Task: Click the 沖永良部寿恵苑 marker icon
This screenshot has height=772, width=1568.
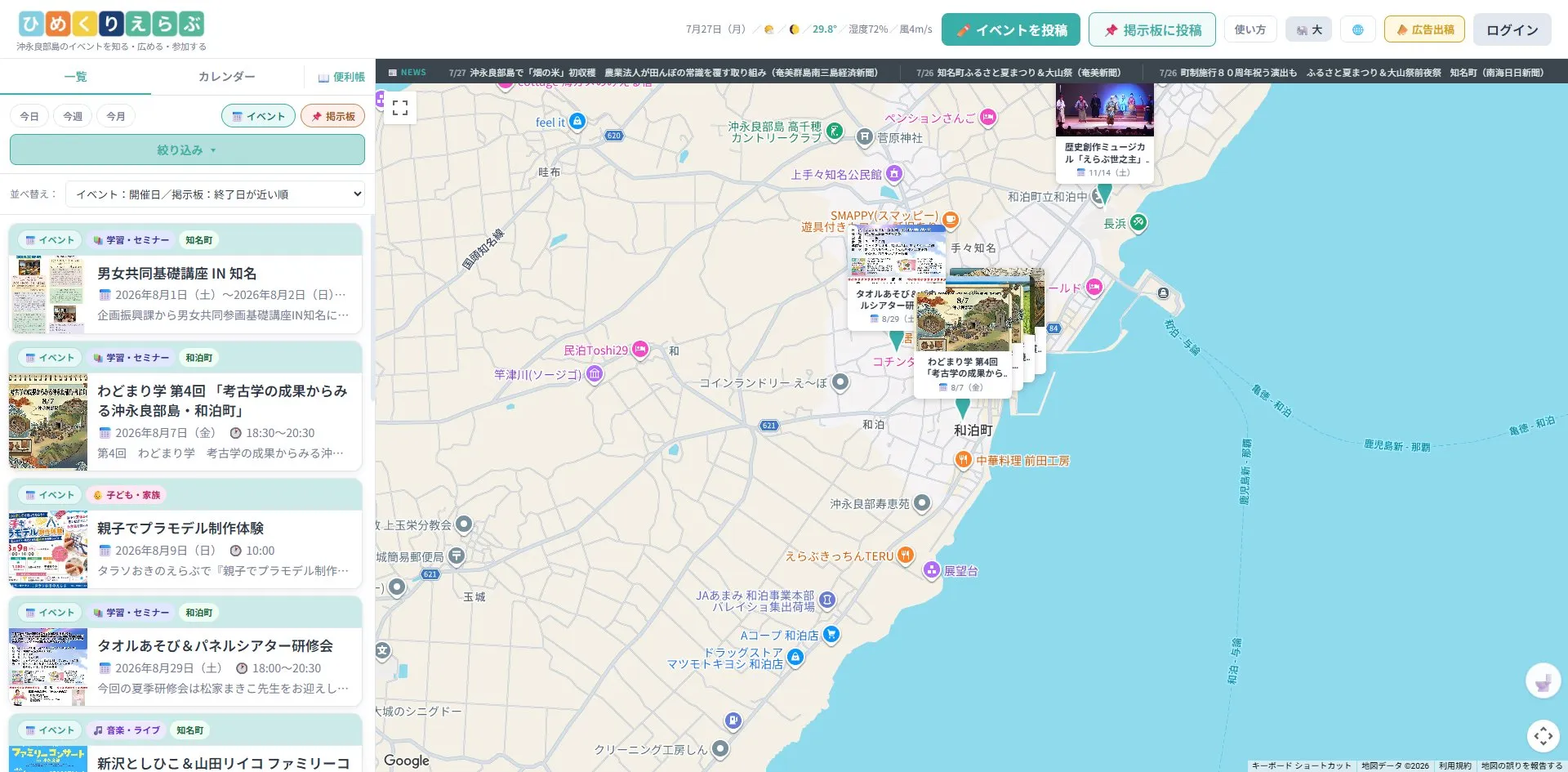Action: [x=922, y=503]
